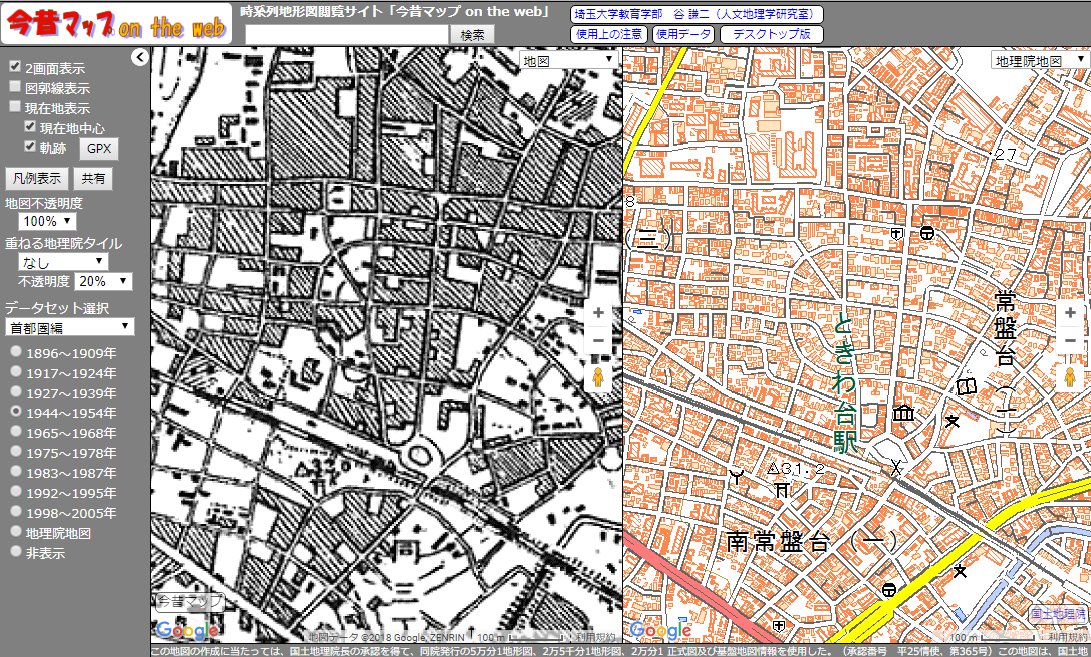Viewport: 1091px width, 657px height.
Task: Click the 国土地理院 badge on the right map
Action: point(1058,614)
